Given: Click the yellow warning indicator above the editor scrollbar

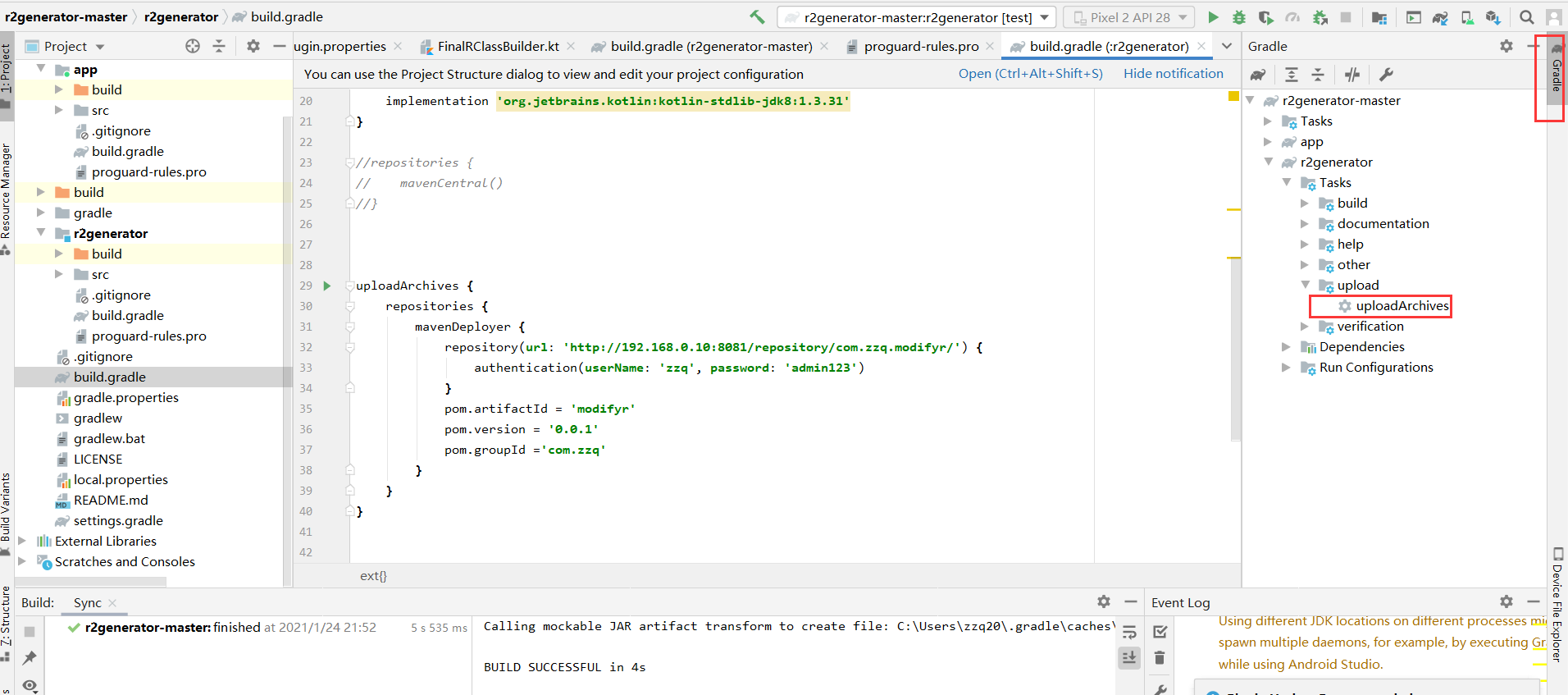Looking at the screenshot, I should click(x=1233, y=97).
